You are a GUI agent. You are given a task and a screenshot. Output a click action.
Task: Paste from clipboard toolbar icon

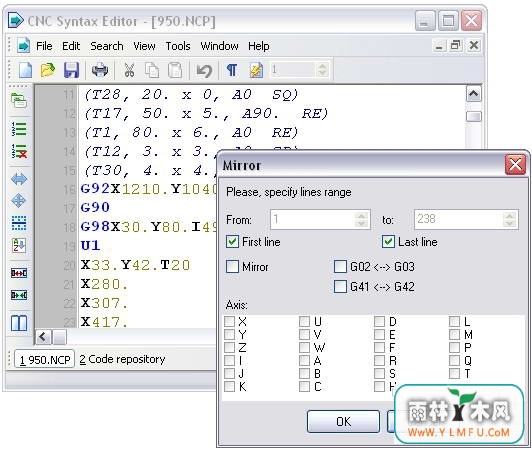pyautogui.click(x=175, y=70)
